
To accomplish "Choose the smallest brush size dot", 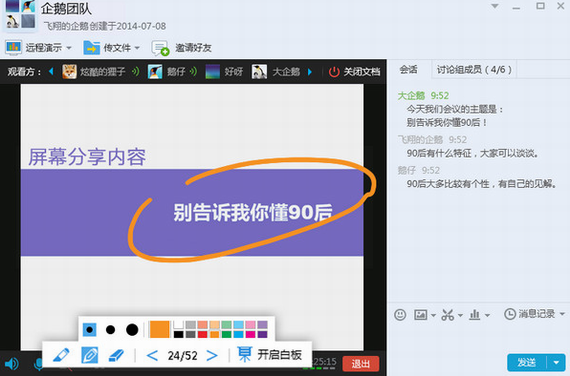I will pyautogui.click(x=89, y=330).
